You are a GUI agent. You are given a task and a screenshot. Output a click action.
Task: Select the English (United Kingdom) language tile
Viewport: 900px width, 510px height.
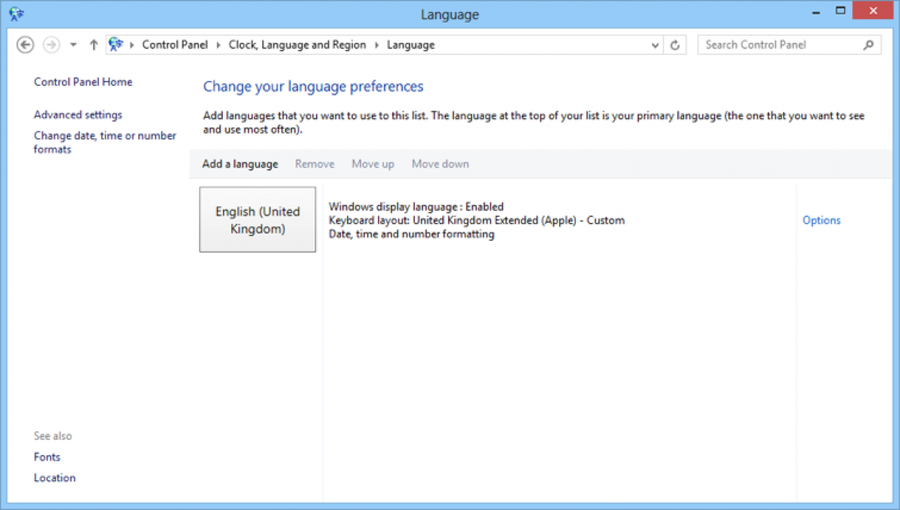258,220
